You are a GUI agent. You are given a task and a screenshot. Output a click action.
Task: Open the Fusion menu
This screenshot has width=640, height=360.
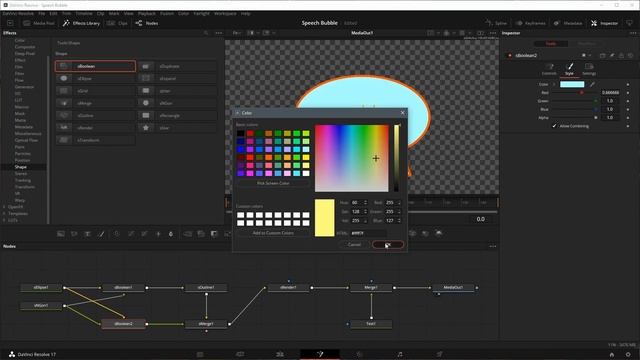coord(167,13)
